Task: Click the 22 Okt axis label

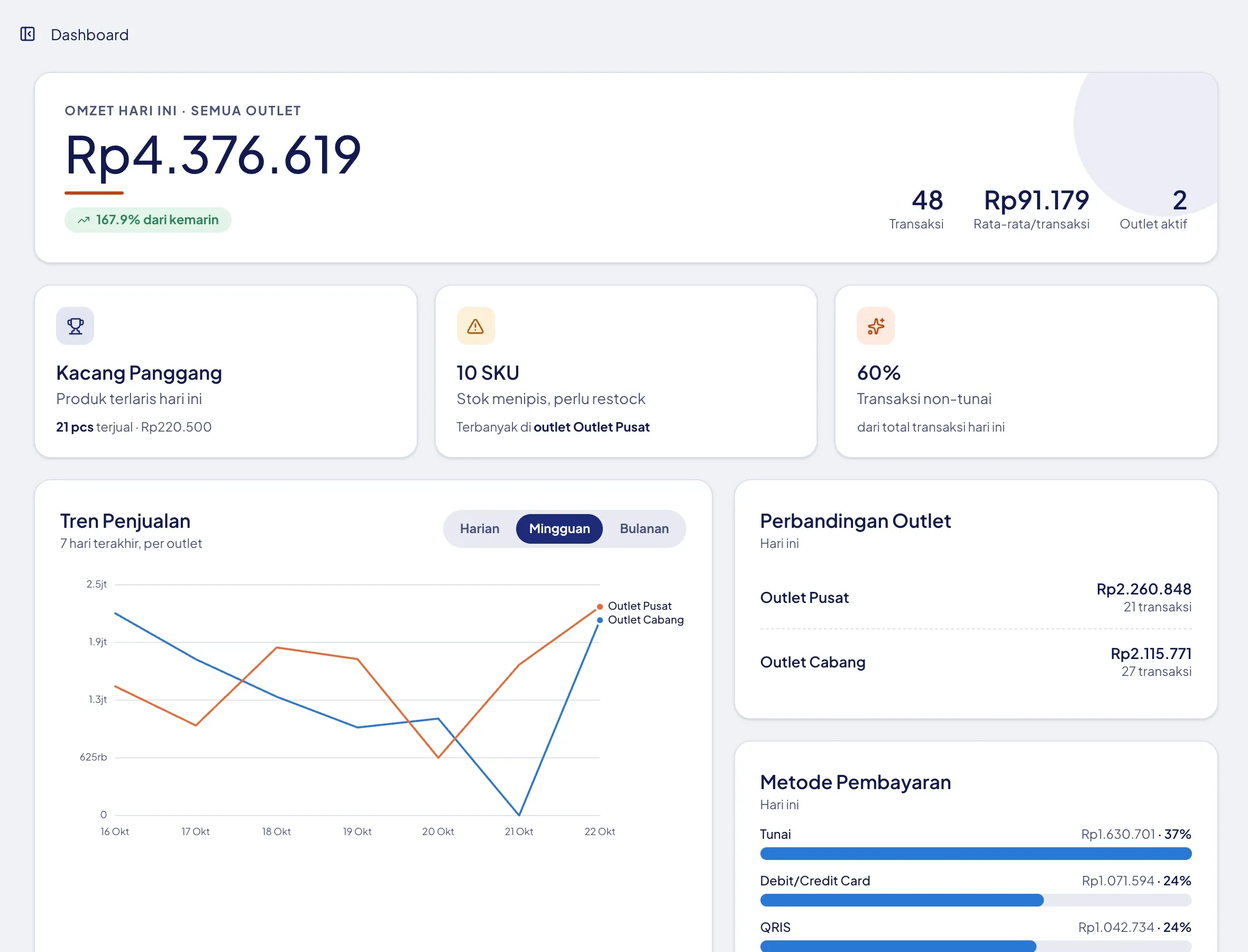Action: [599, 832]
